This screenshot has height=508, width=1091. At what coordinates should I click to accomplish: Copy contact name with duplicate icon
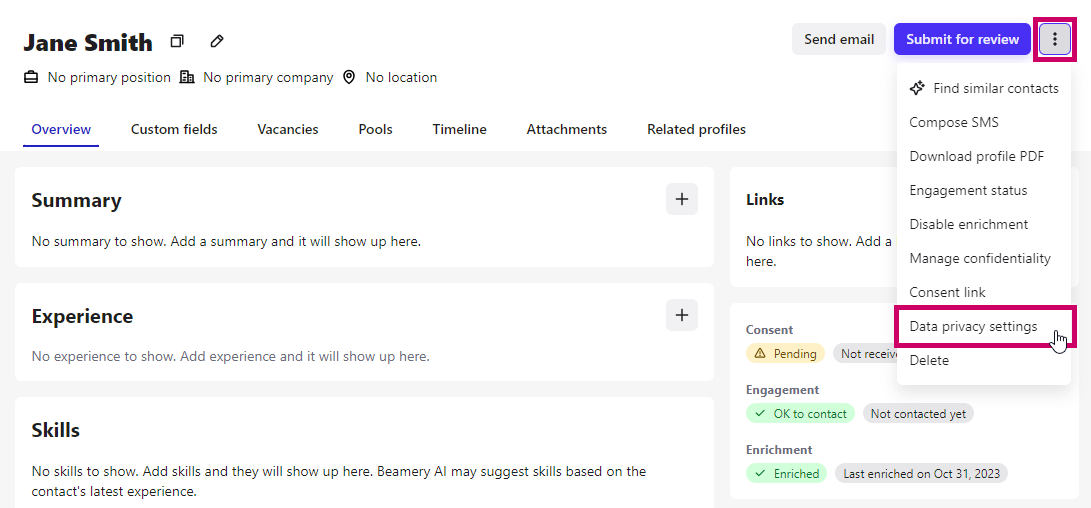(x=177, y=42)
